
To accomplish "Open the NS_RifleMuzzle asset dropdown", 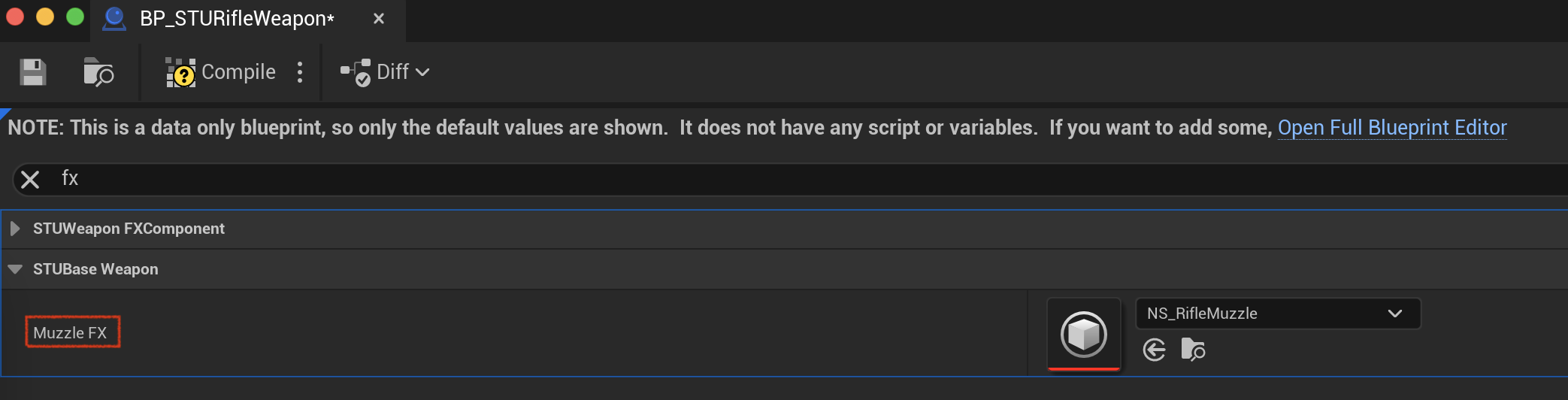I will (x=1278, y=314).
